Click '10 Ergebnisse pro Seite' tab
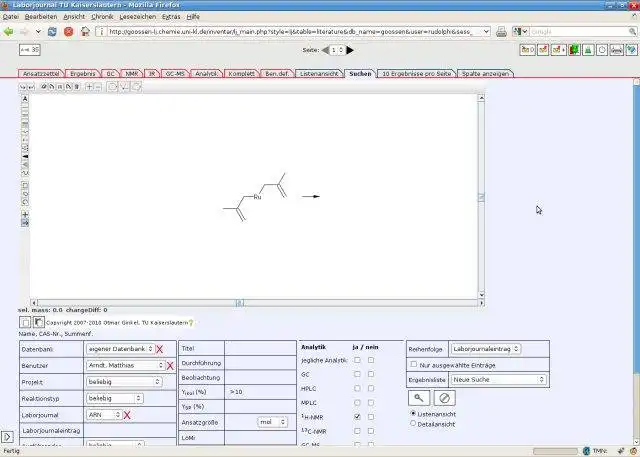Screen dimensions: 640x457 click(x=416, y=74)
